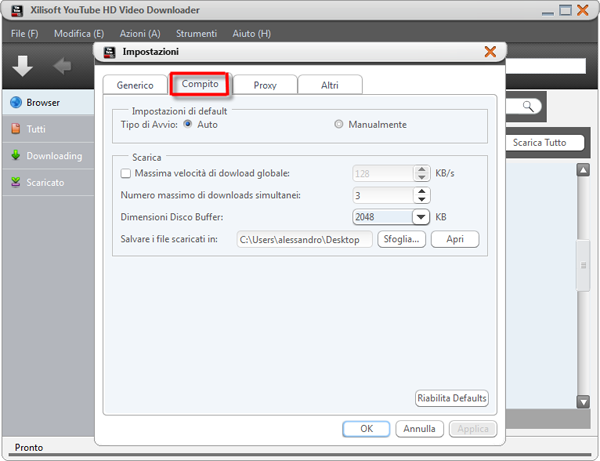Switch to the Altri tab
The image size is (600, 461).
(329, 85)
